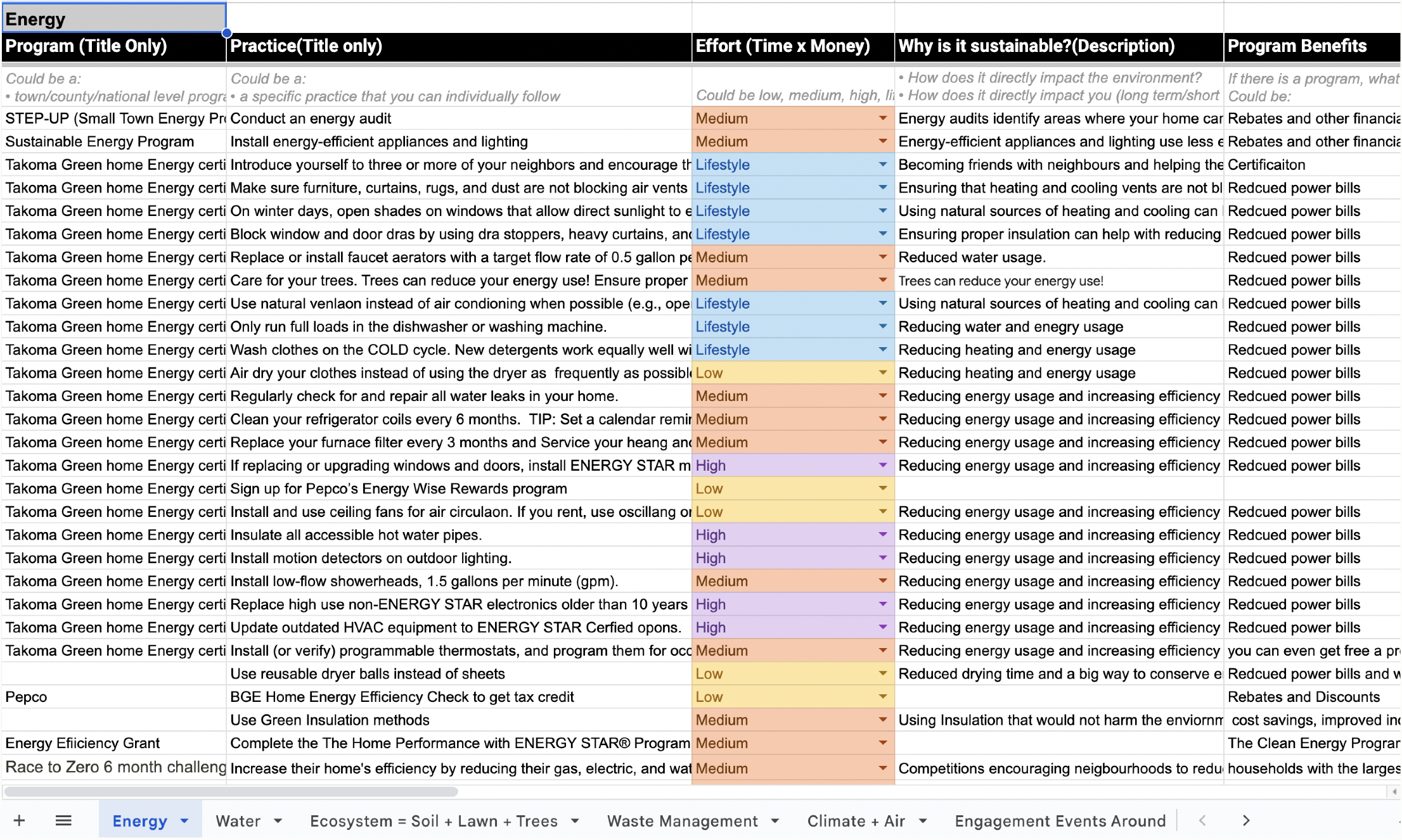Screen dimensions: 1402x840
Task: Click the add new sheet plus icon
Action: coord(19,821)
